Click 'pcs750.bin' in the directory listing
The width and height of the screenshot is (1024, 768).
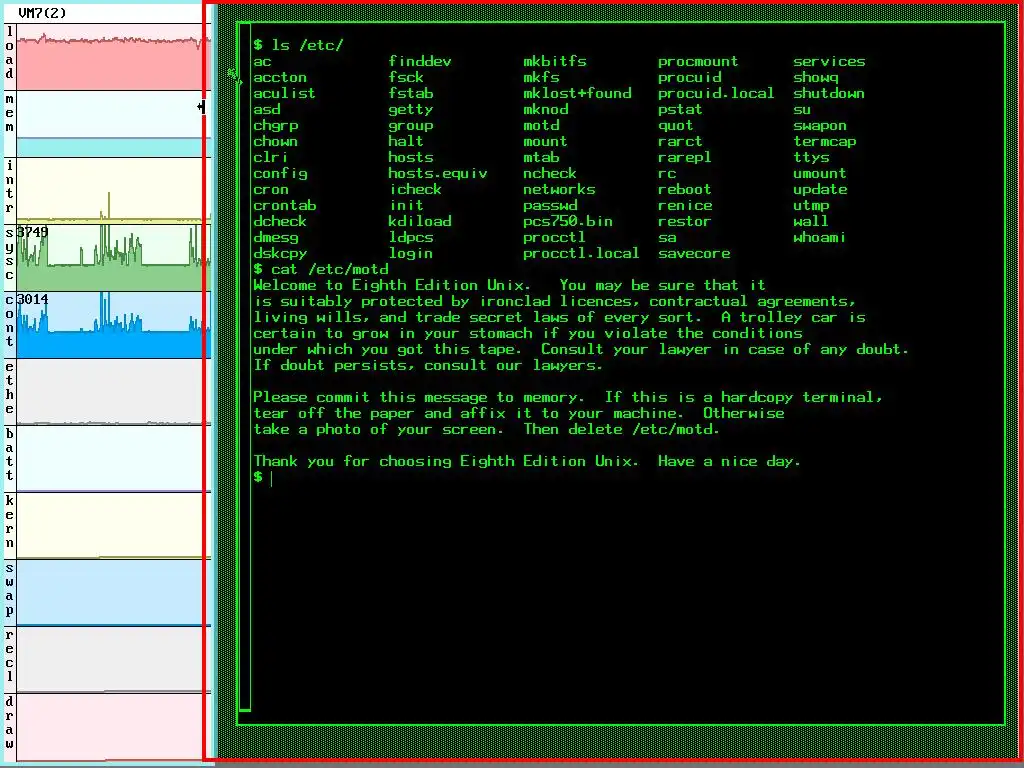pos(568,221)
